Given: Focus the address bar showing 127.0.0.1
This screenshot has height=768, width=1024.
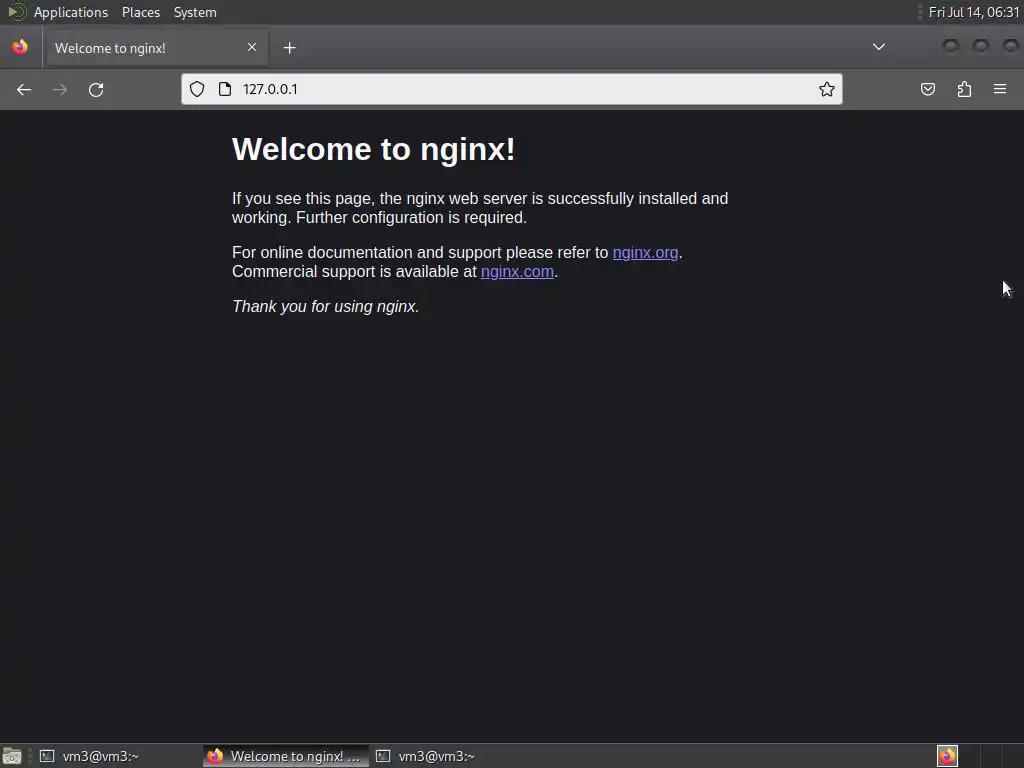Looking at the screenshot, I should click(511, 89).
